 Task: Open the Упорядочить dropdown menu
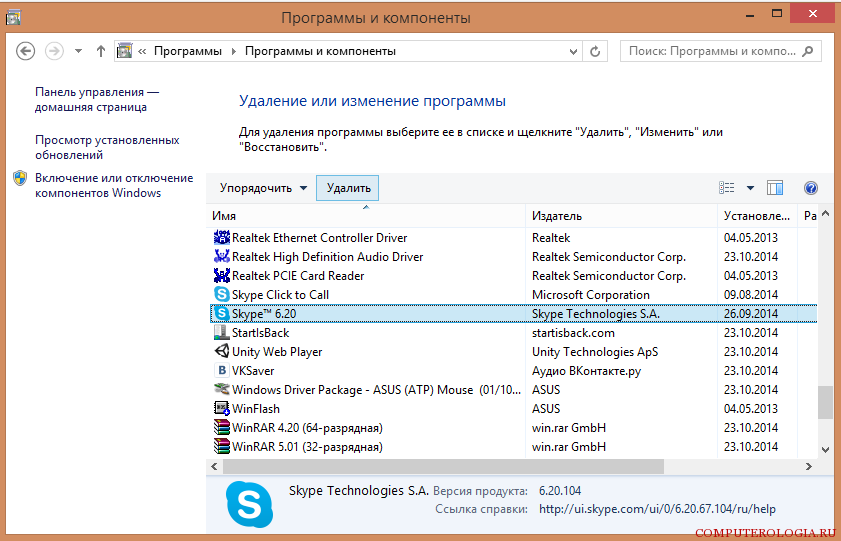264,188
